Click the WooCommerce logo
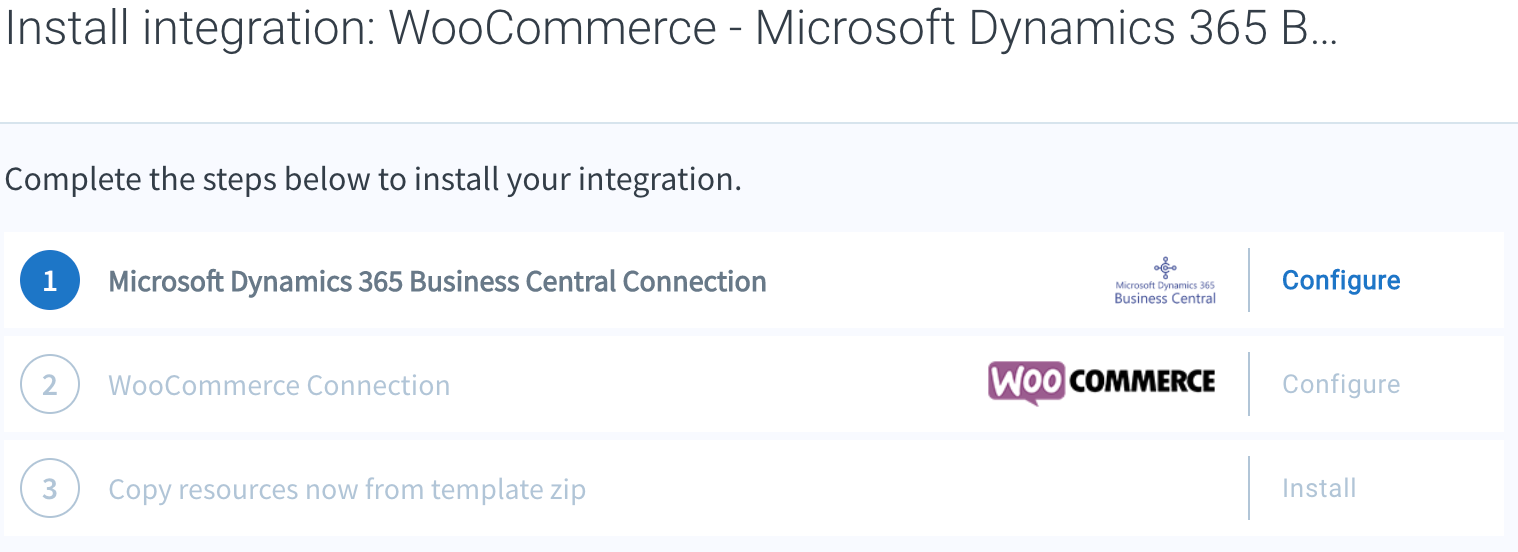The image size is (1518, 552). point(1101,383)
